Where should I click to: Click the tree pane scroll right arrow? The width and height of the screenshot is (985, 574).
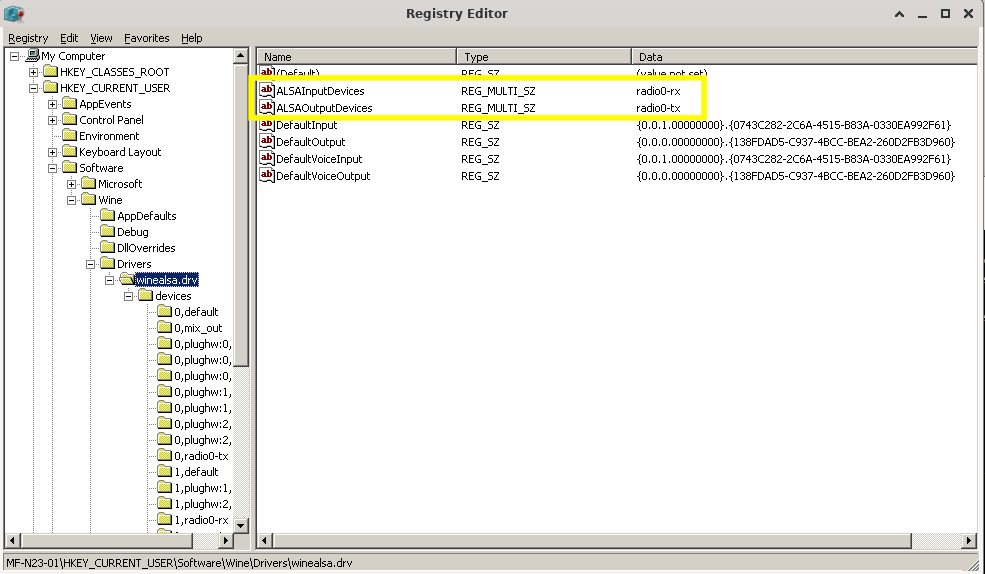(x=226, y=540)
